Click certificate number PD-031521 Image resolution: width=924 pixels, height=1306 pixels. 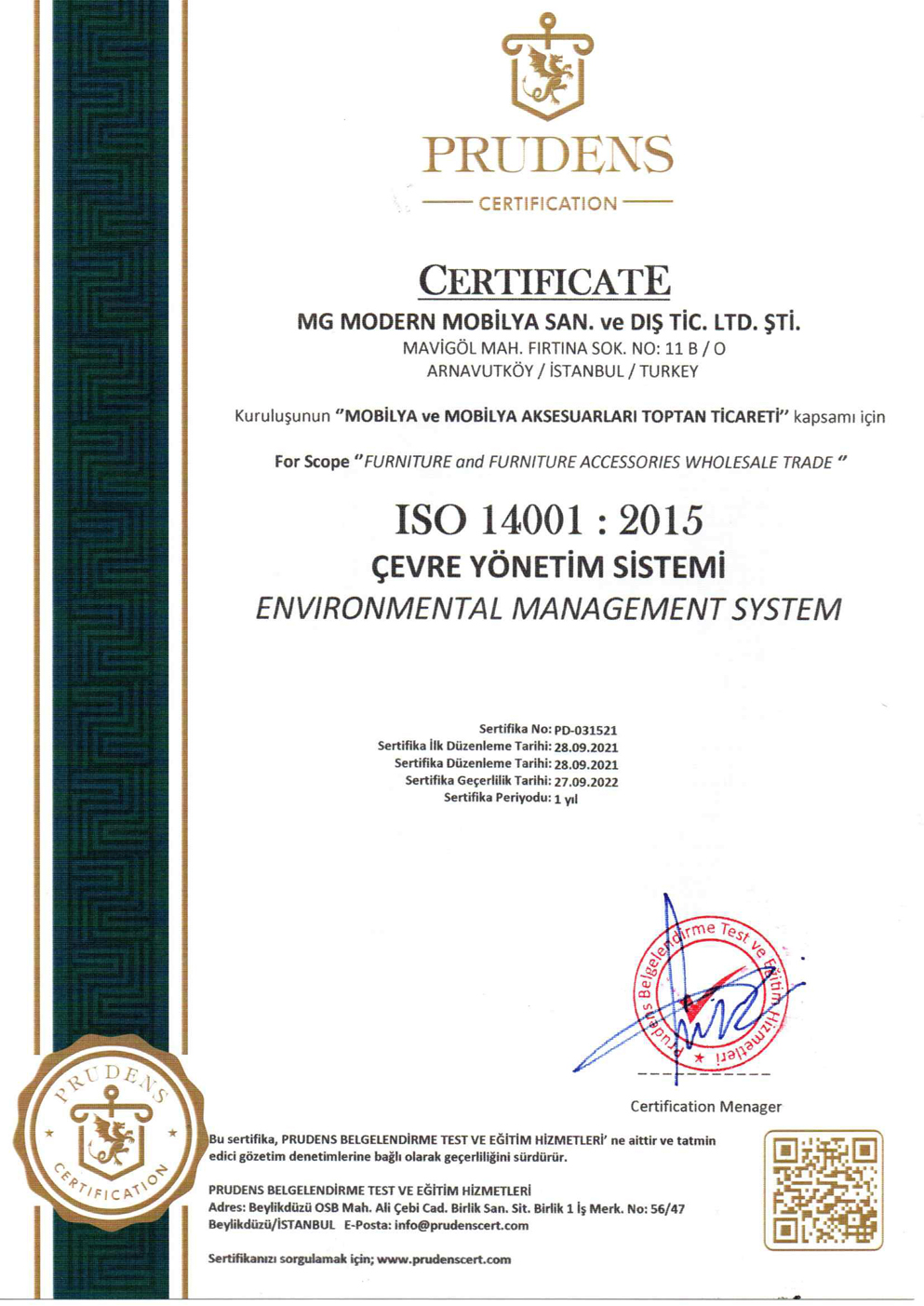585,731
